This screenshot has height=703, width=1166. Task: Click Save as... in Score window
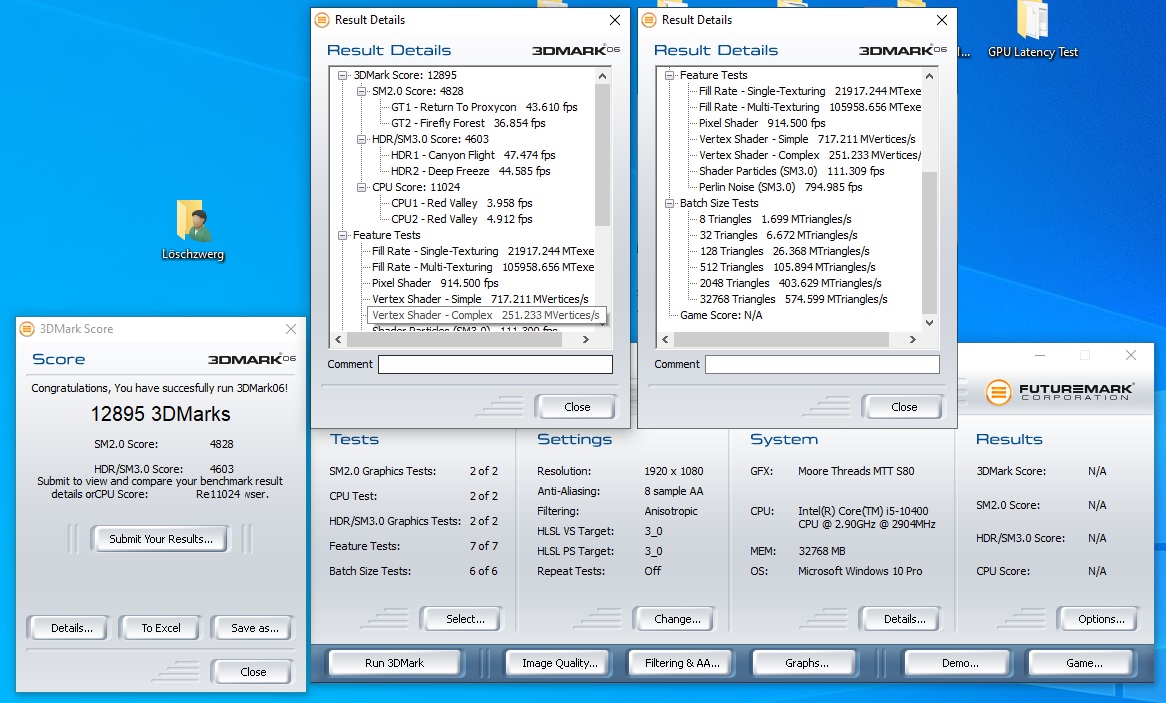coord(254,629)
